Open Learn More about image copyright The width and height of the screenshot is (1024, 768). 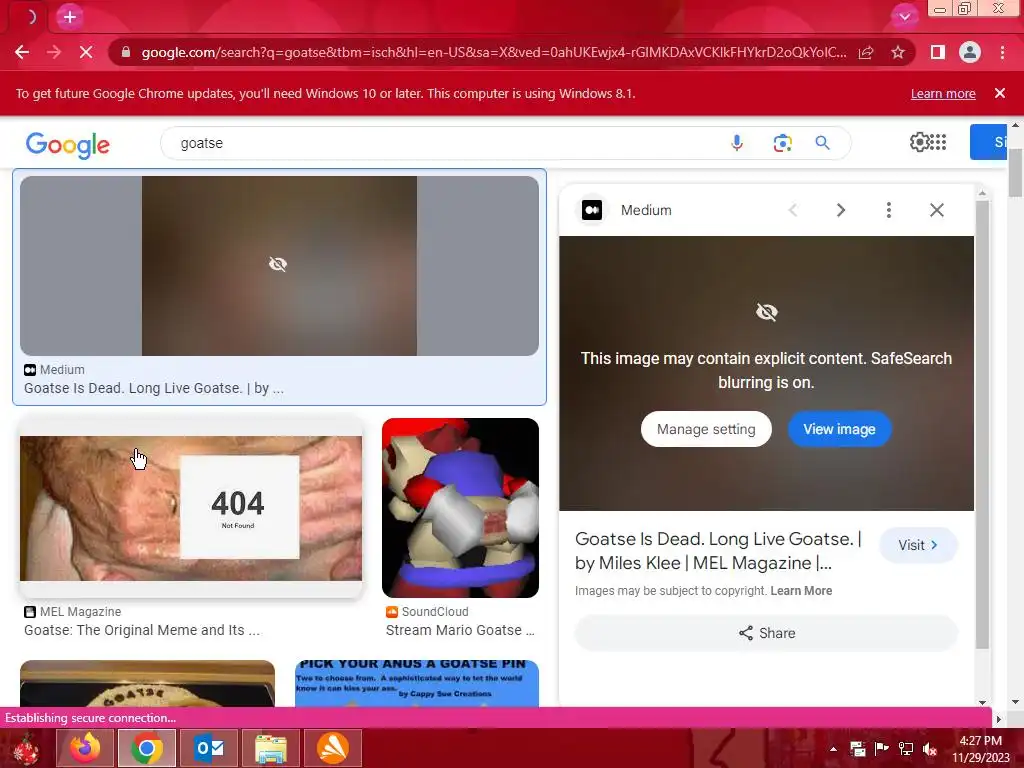click(801, 590)
